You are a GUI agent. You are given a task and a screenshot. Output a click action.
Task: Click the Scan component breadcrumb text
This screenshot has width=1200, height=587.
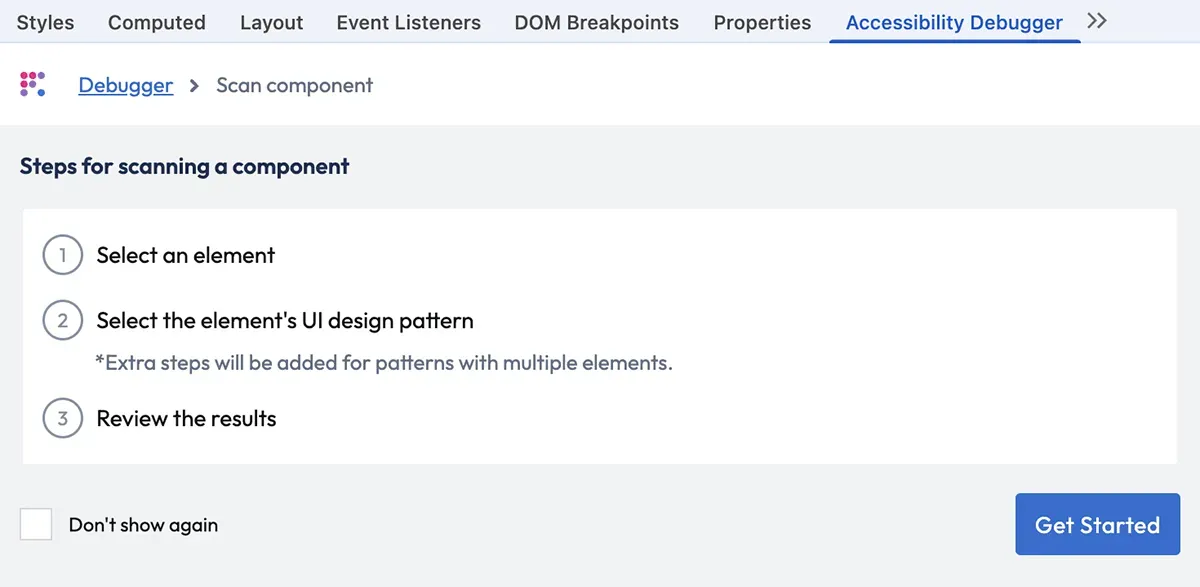tap(294, 85)
